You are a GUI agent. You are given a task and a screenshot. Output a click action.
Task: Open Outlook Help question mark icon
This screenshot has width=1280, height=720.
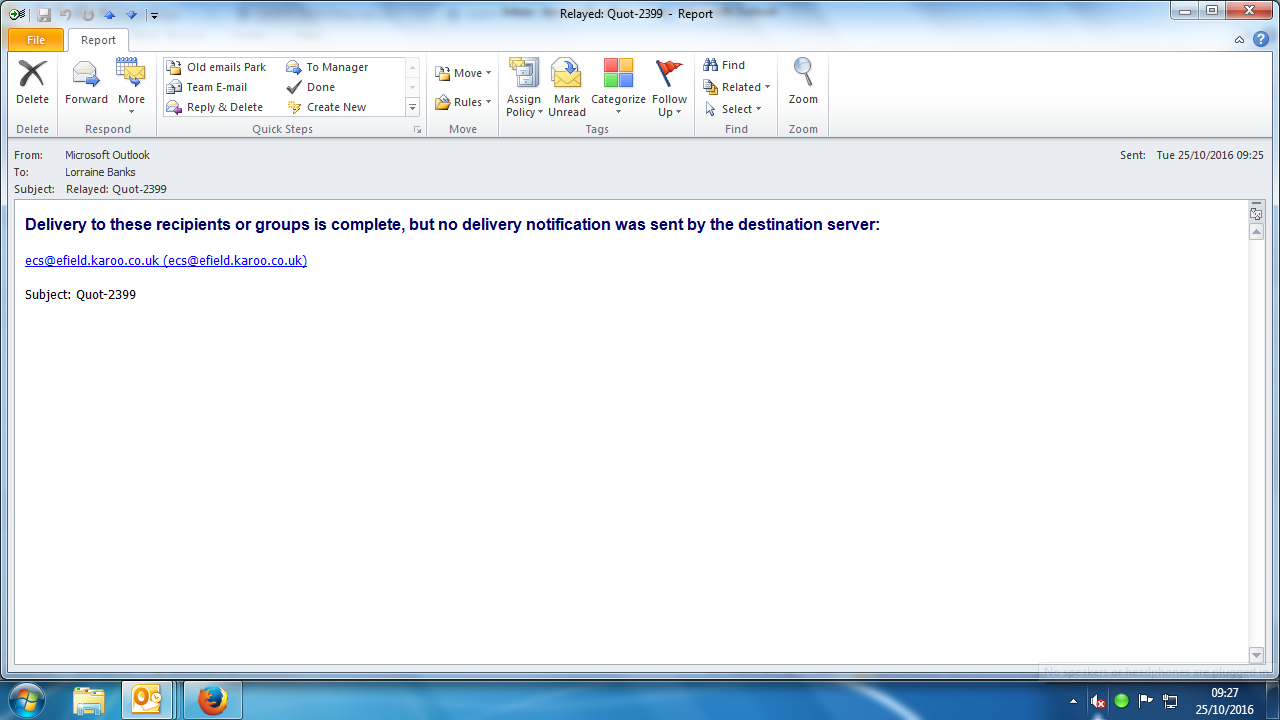pos(1261,40)
